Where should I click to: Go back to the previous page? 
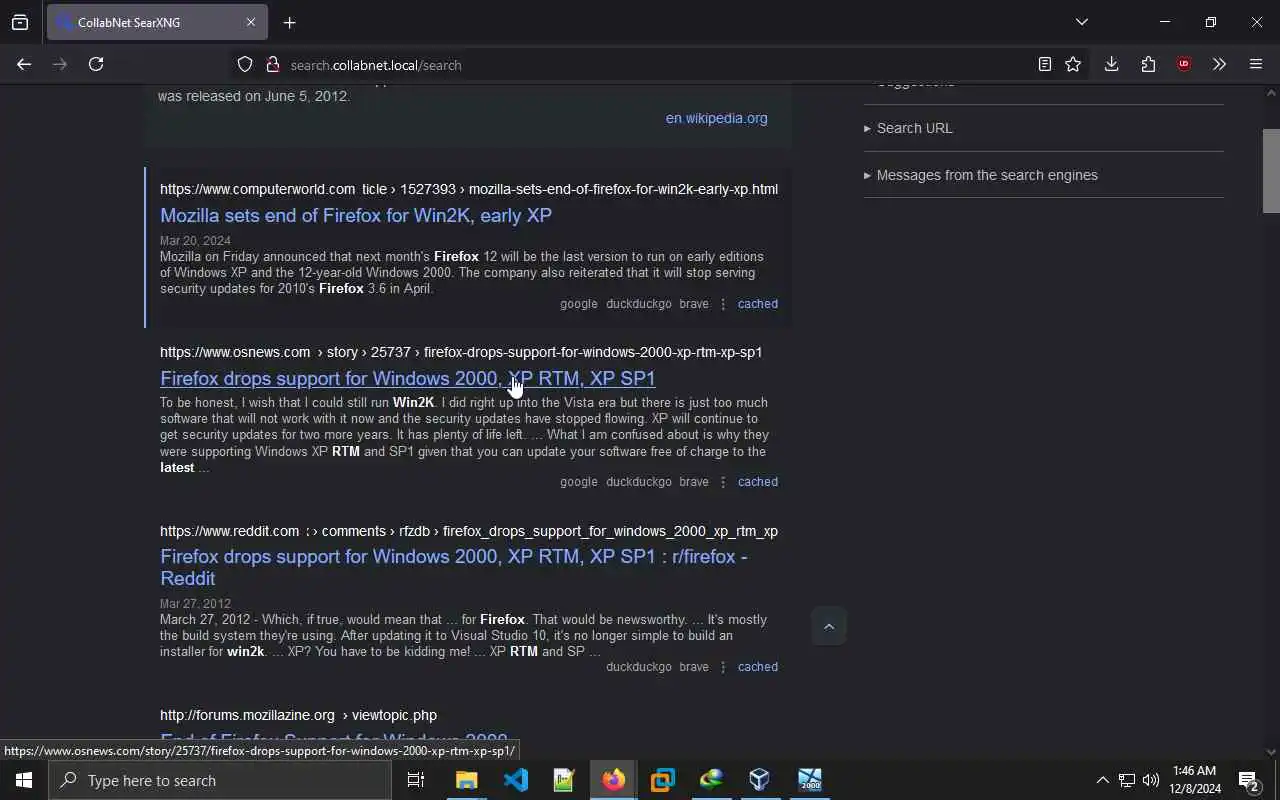click(x=24, y=64)
